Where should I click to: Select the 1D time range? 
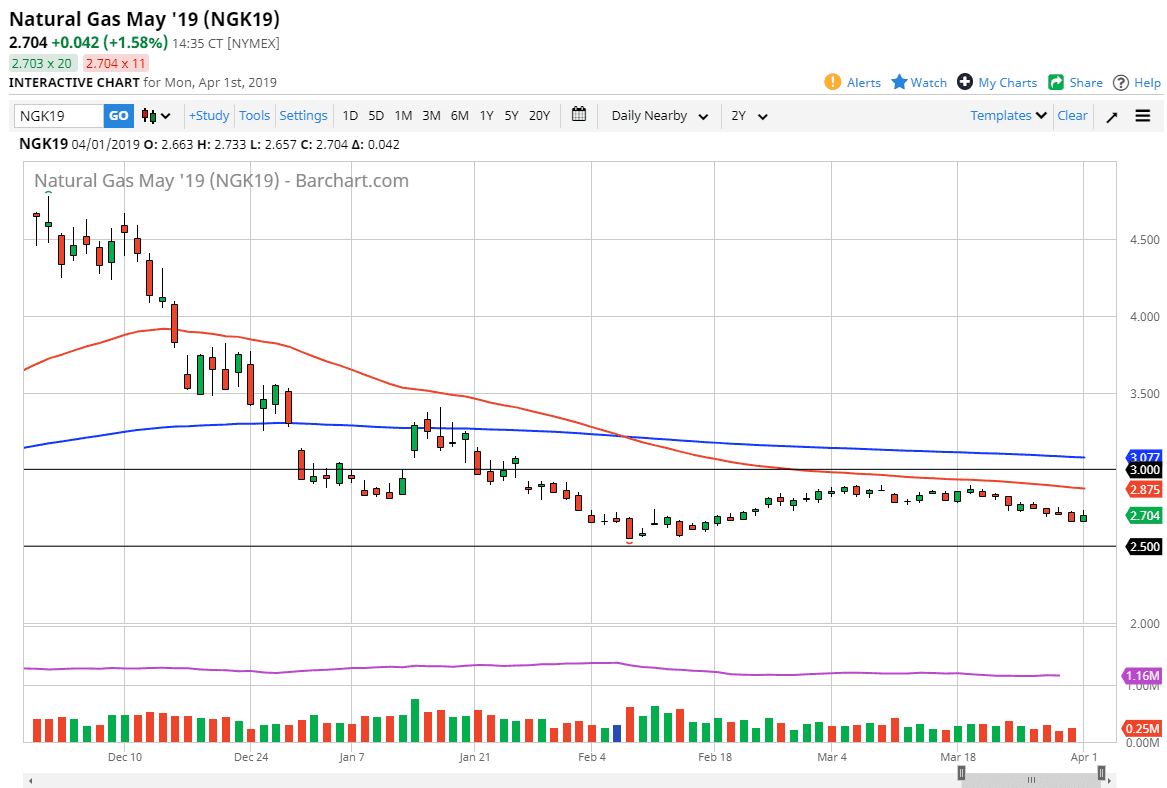pos(350,116)
